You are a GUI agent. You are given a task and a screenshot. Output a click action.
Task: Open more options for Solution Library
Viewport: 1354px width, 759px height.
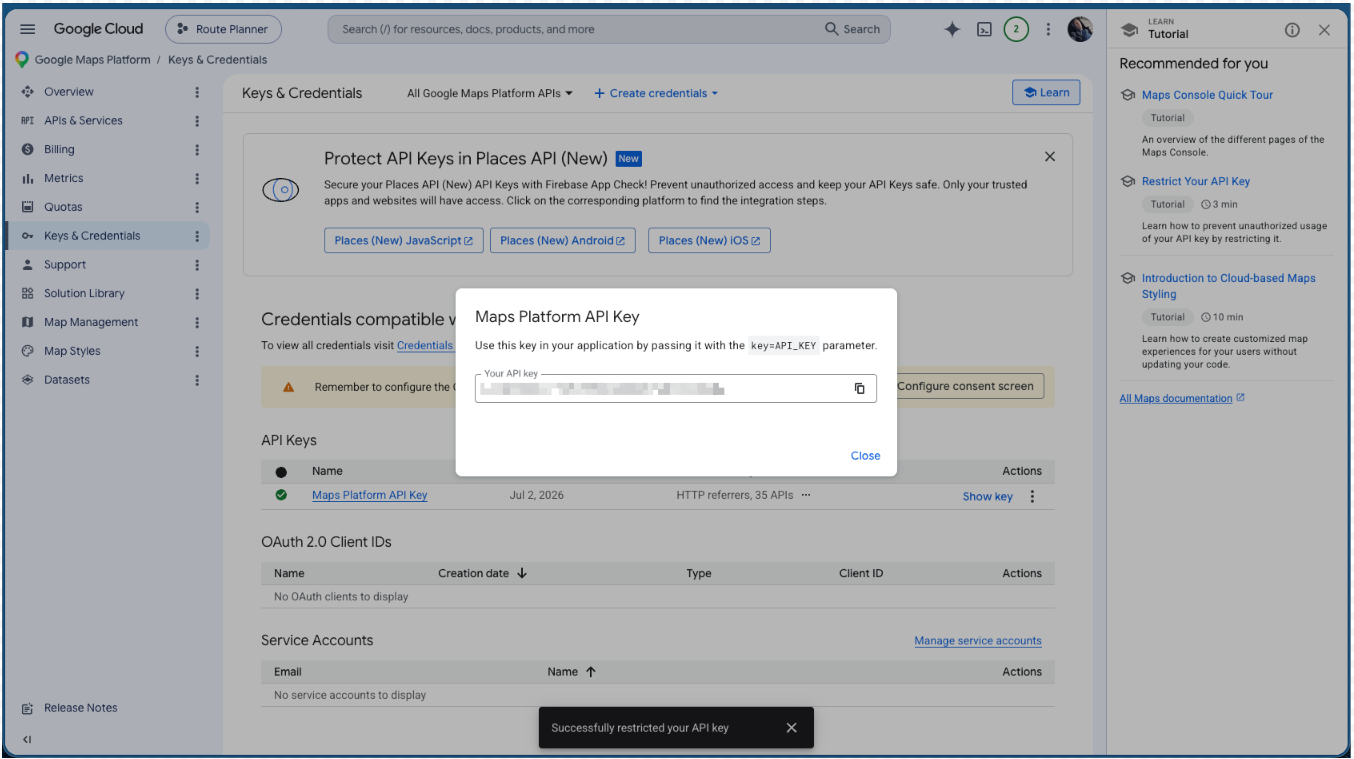(x=197, y=294)
